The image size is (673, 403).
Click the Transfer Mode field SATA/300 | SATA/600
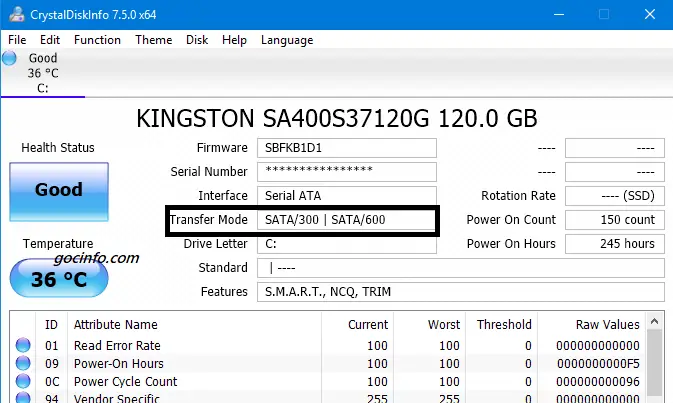pyautogui.click(x=347, y=220)
